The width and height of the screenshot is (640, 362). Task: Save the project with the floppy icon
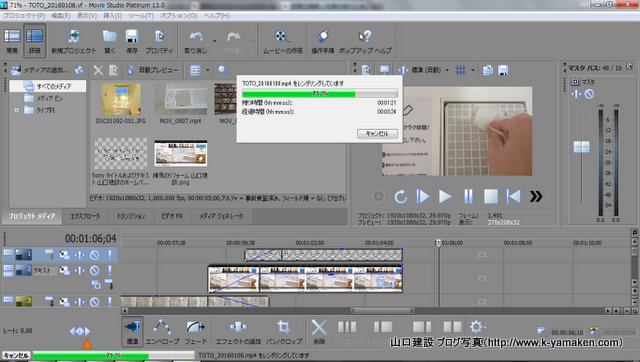(131, 41)
